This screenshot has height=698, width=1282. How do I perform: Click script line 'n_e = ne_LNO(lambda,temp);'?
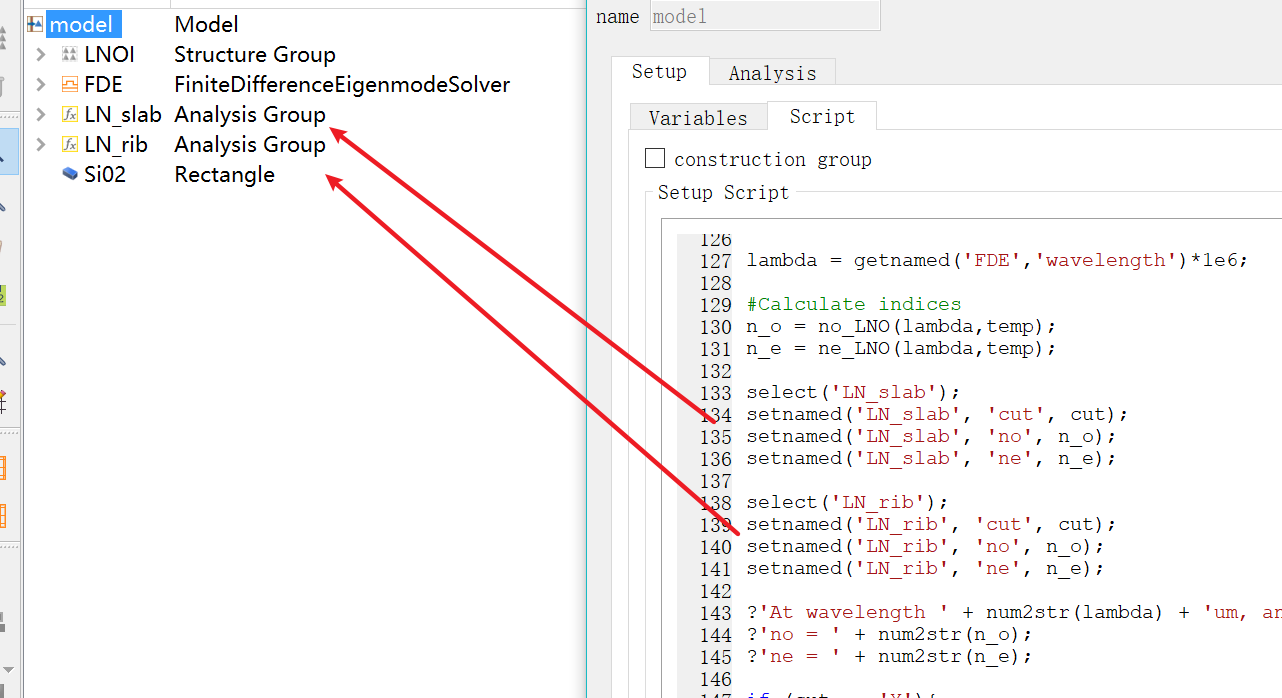coord(901,348)
